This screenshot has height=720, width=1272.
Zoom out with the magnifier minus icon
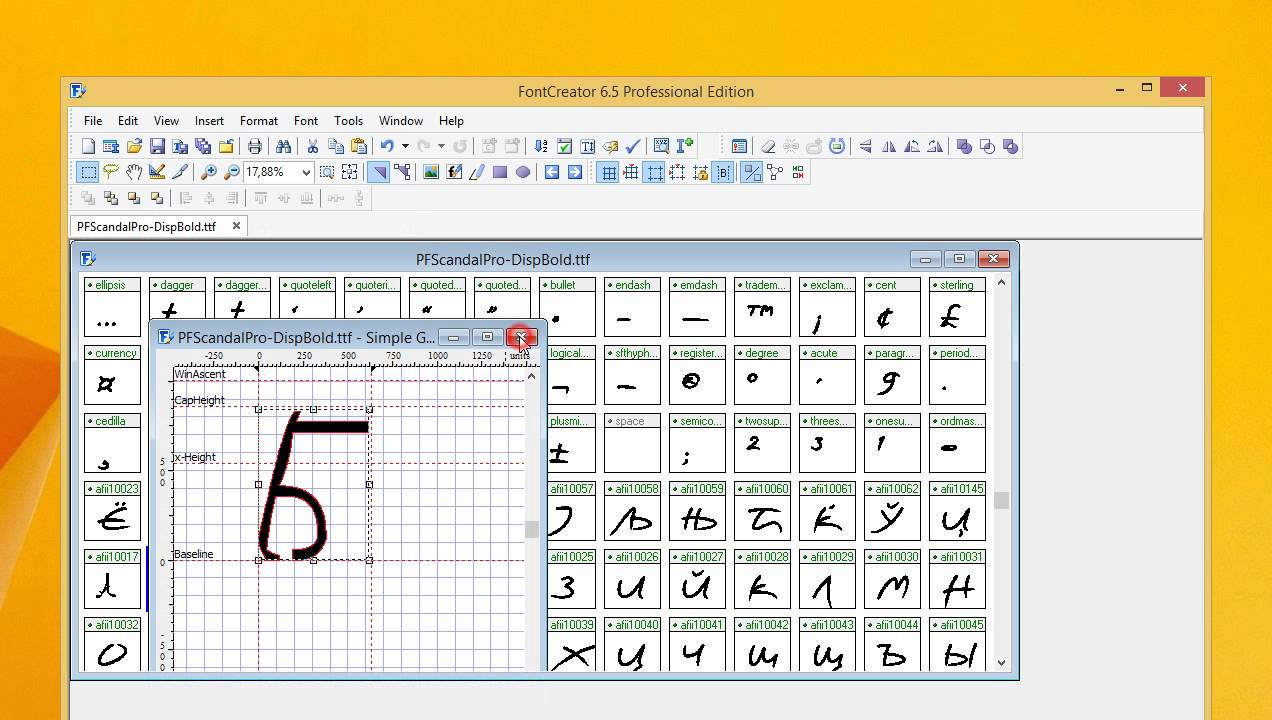pos(232,172)
